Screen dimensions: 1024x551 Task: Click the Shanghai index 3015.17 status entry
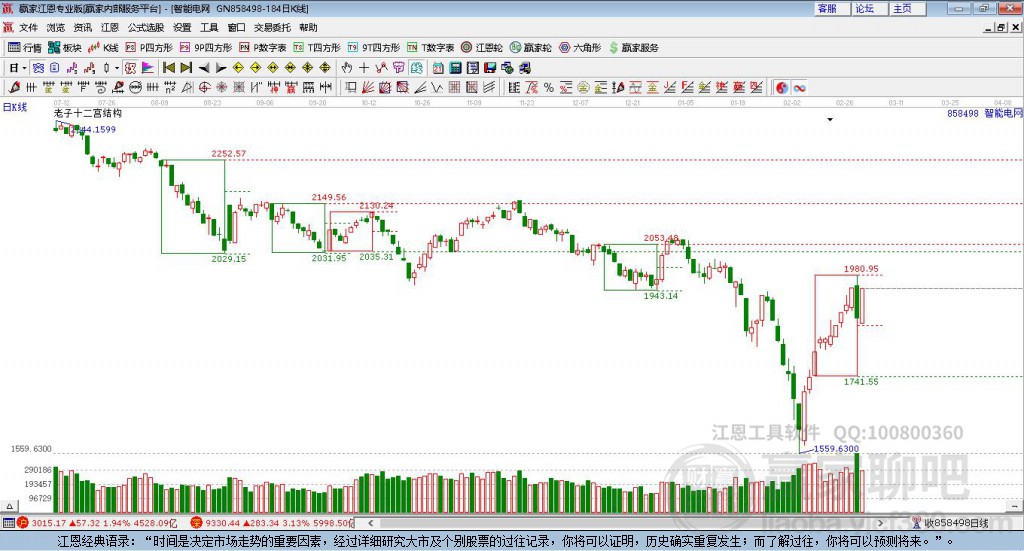(97, 523)
